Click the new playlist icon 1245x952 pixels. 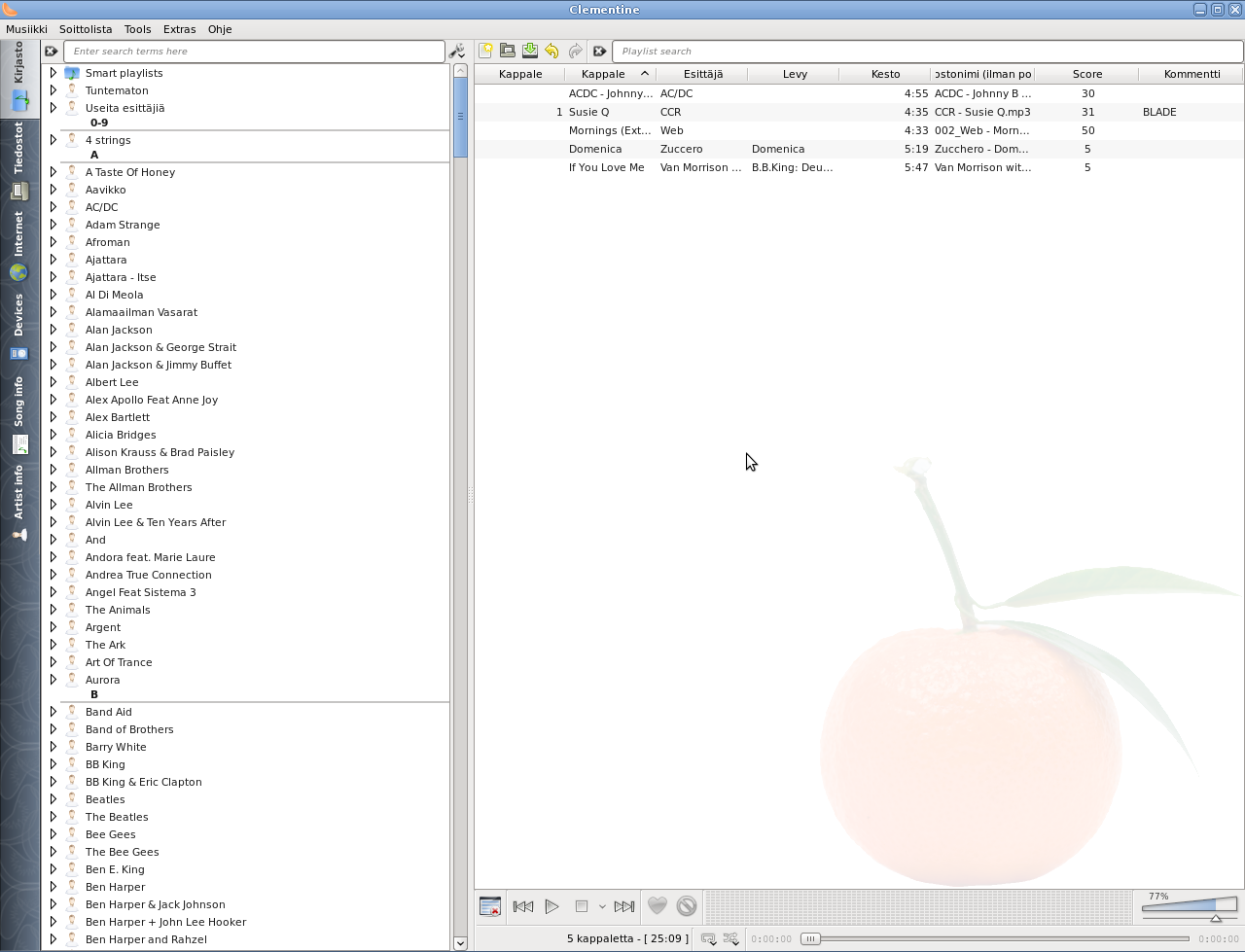(x=485, y=51)
